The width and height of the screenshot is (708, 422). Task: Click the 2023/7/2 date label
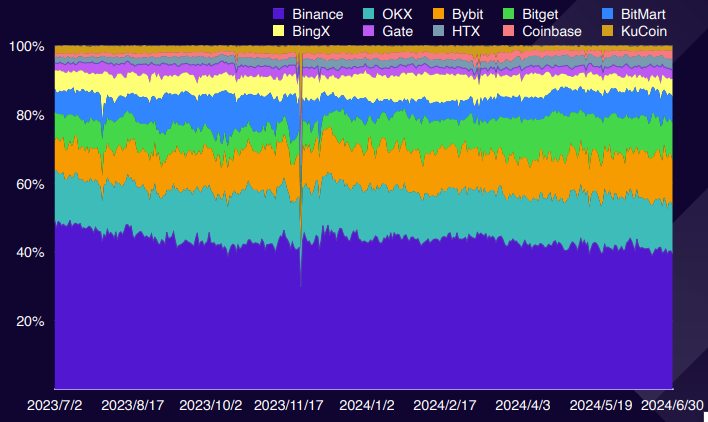55,405
